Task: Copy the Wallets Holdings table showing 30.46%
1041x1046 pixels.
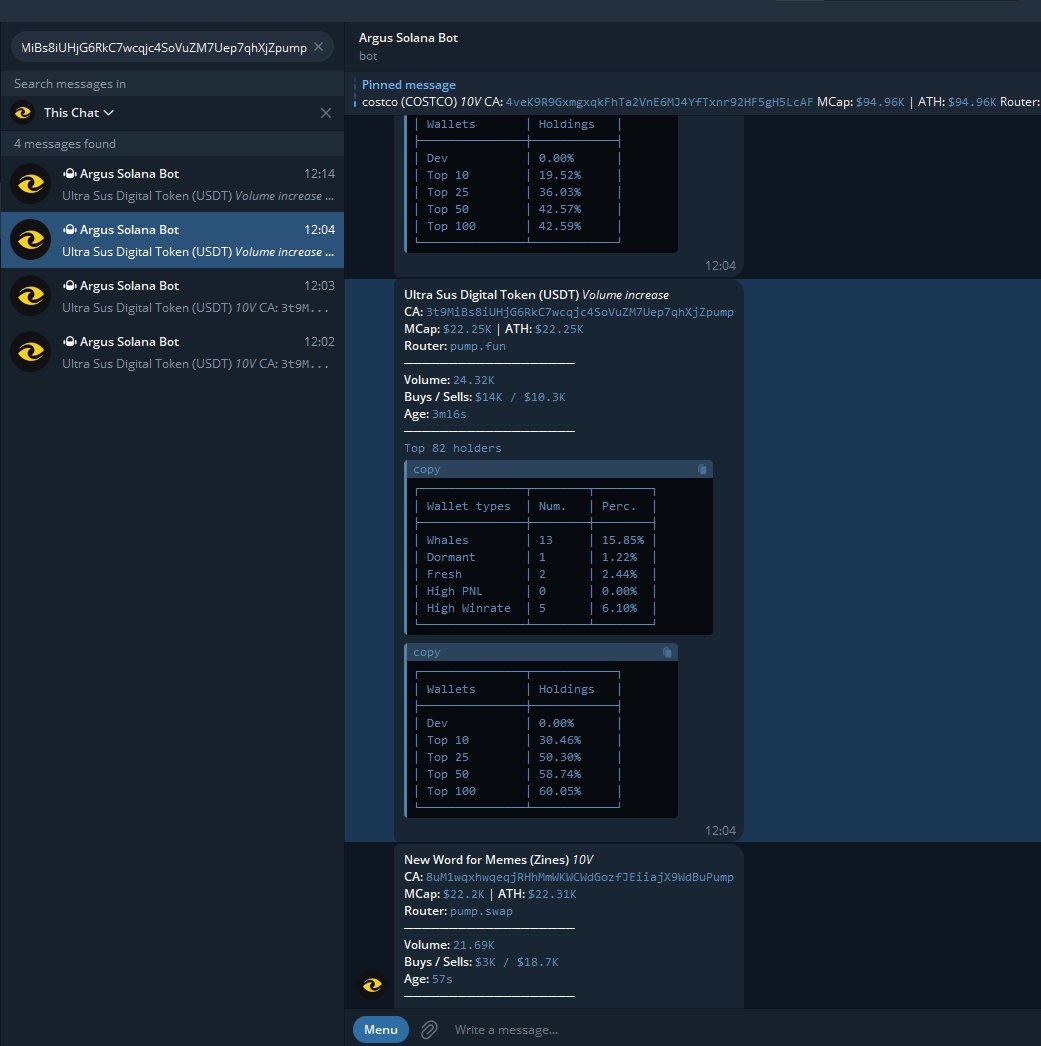Action: (x=667, y=652)
